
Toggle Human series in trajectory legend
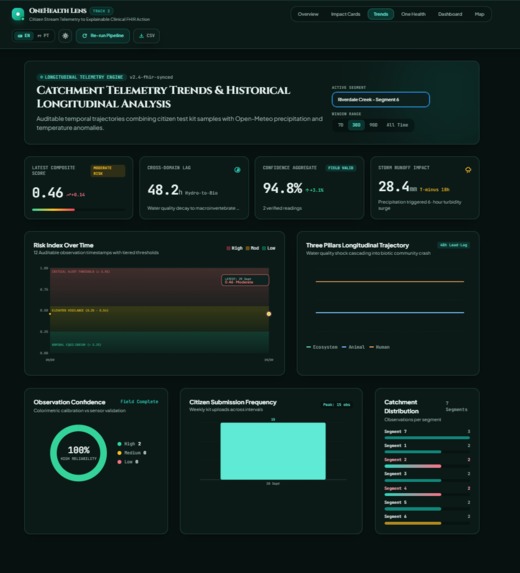[379, 347]
